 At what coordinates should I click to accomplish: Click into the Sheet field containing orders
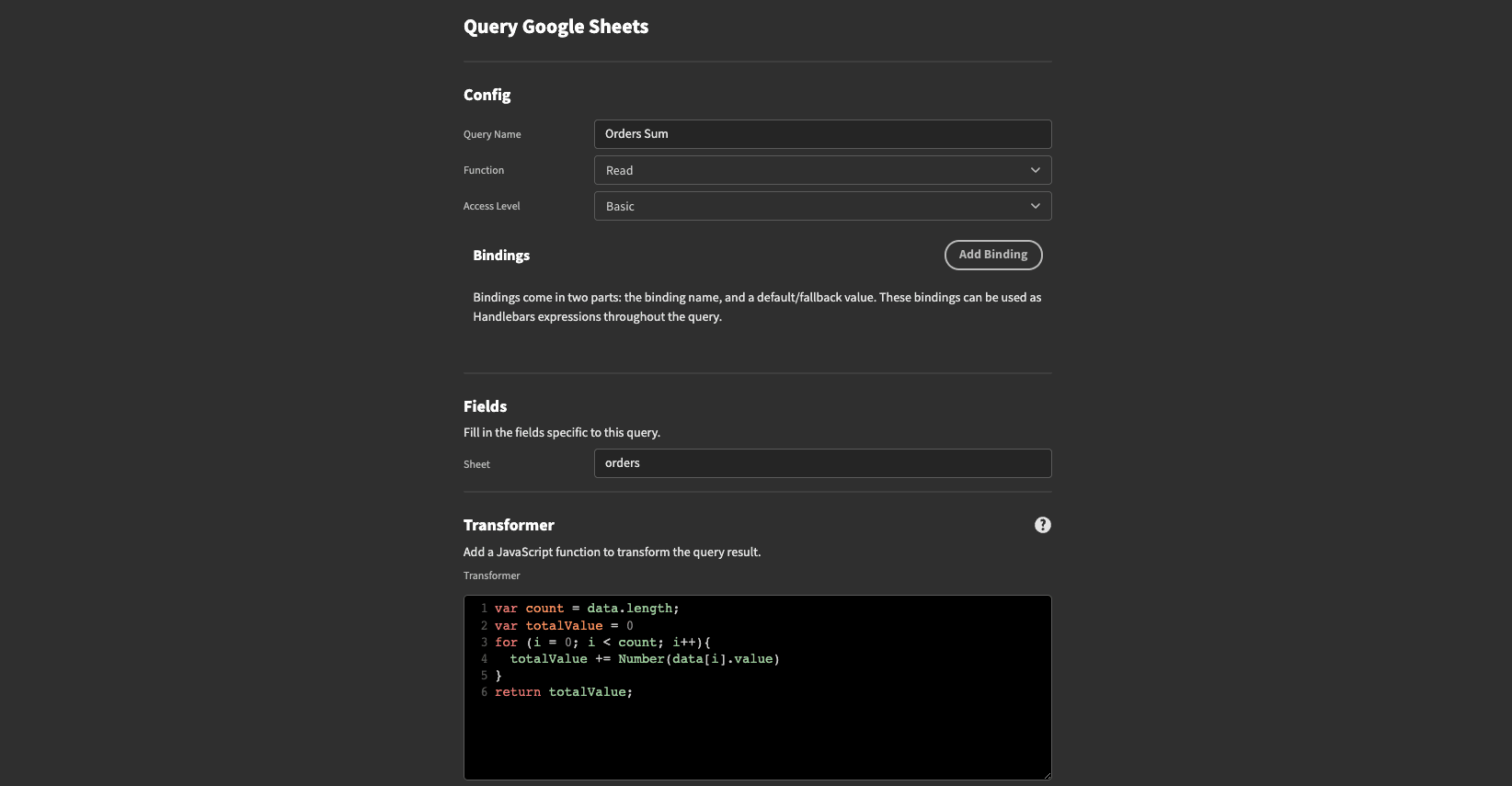tap(822, 463)
